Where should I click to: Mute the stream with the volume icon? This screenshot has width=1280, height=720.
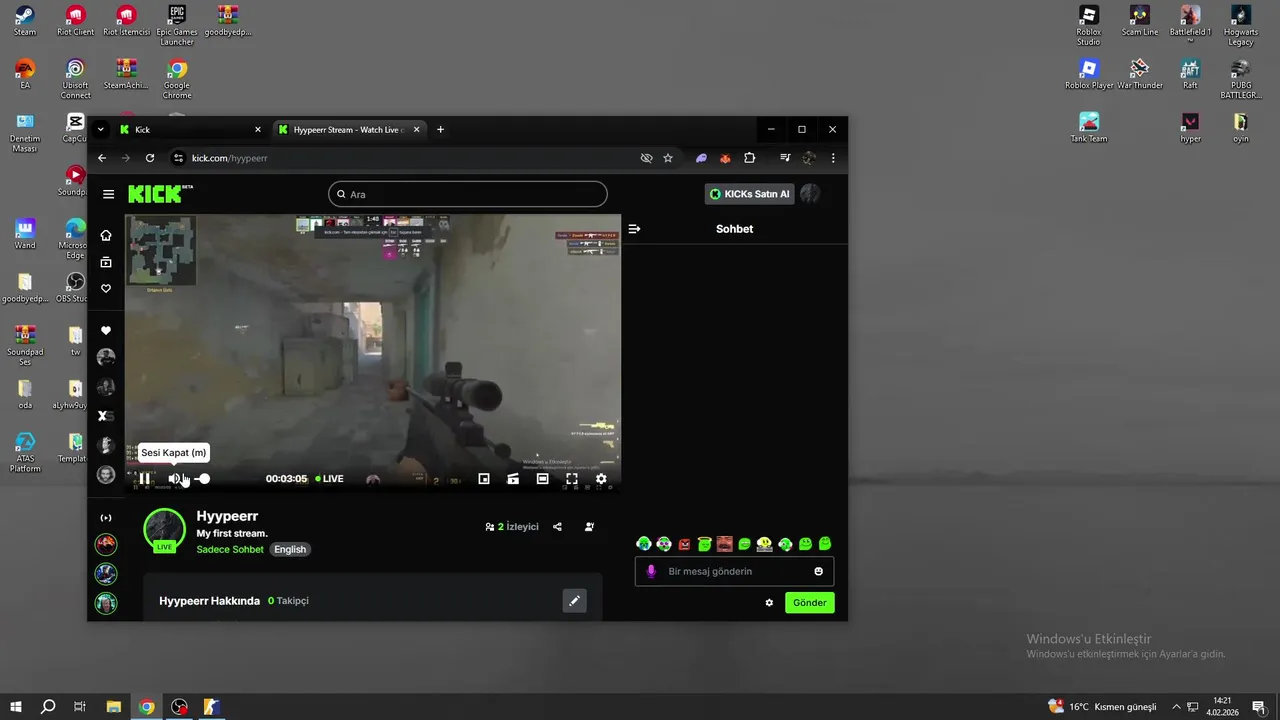(x=175, y=479)
